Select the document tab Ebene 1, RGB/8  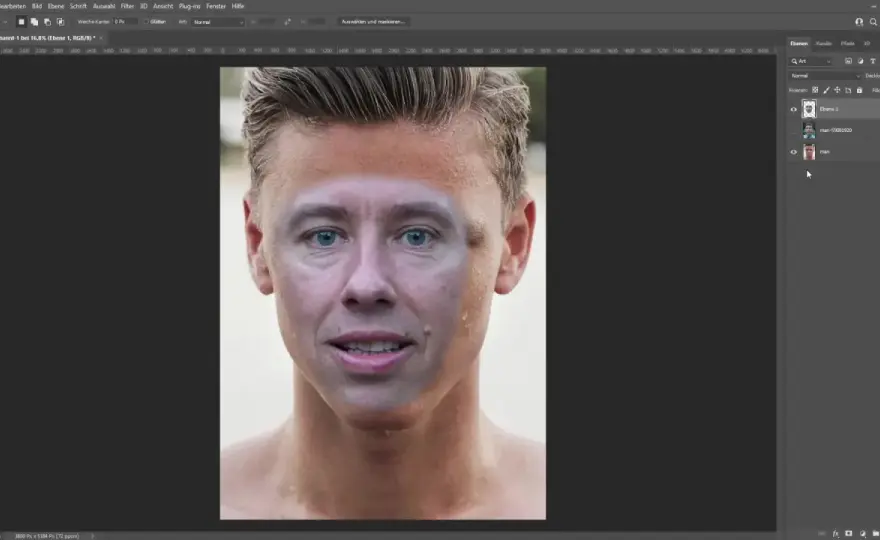pyautogui.click(x=49, y=38)
